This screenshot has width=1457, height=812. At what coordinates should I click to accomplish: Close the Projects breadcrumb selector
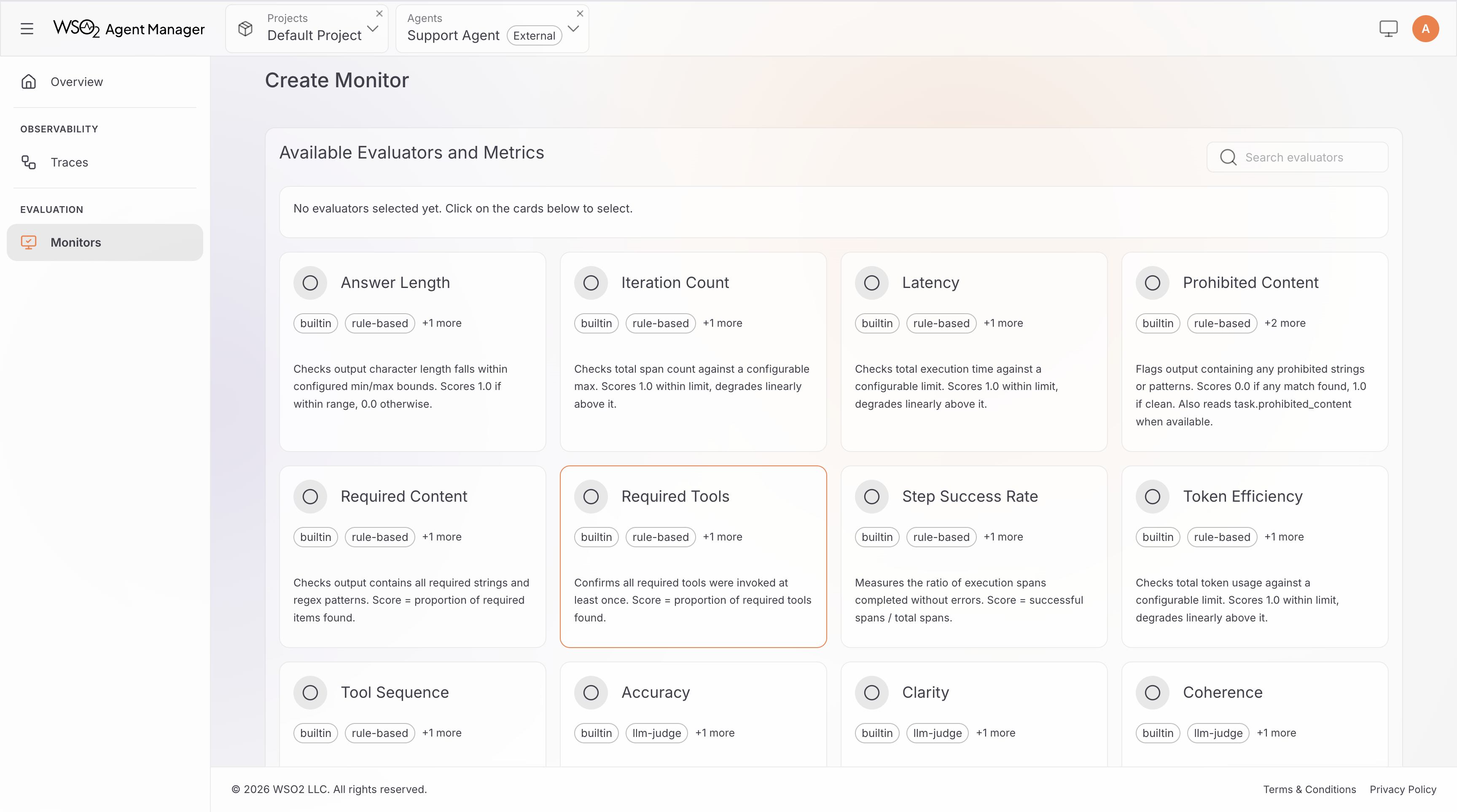(x=379, y=13)
